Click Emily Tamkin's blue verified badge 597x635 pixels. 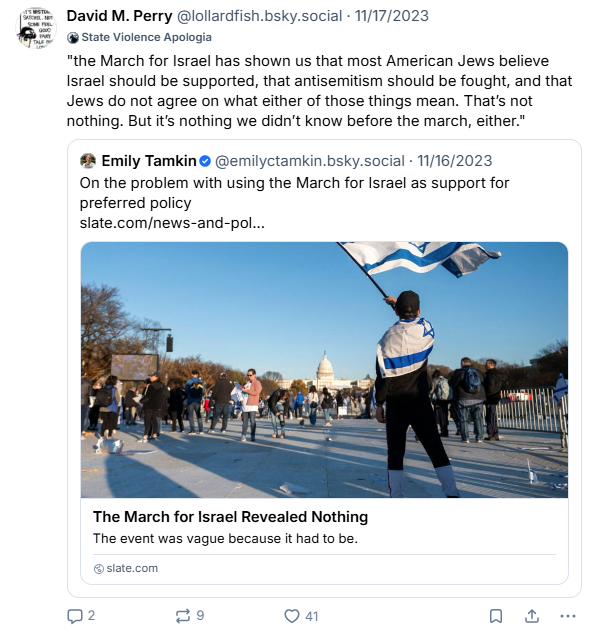[x=205, y=161]
